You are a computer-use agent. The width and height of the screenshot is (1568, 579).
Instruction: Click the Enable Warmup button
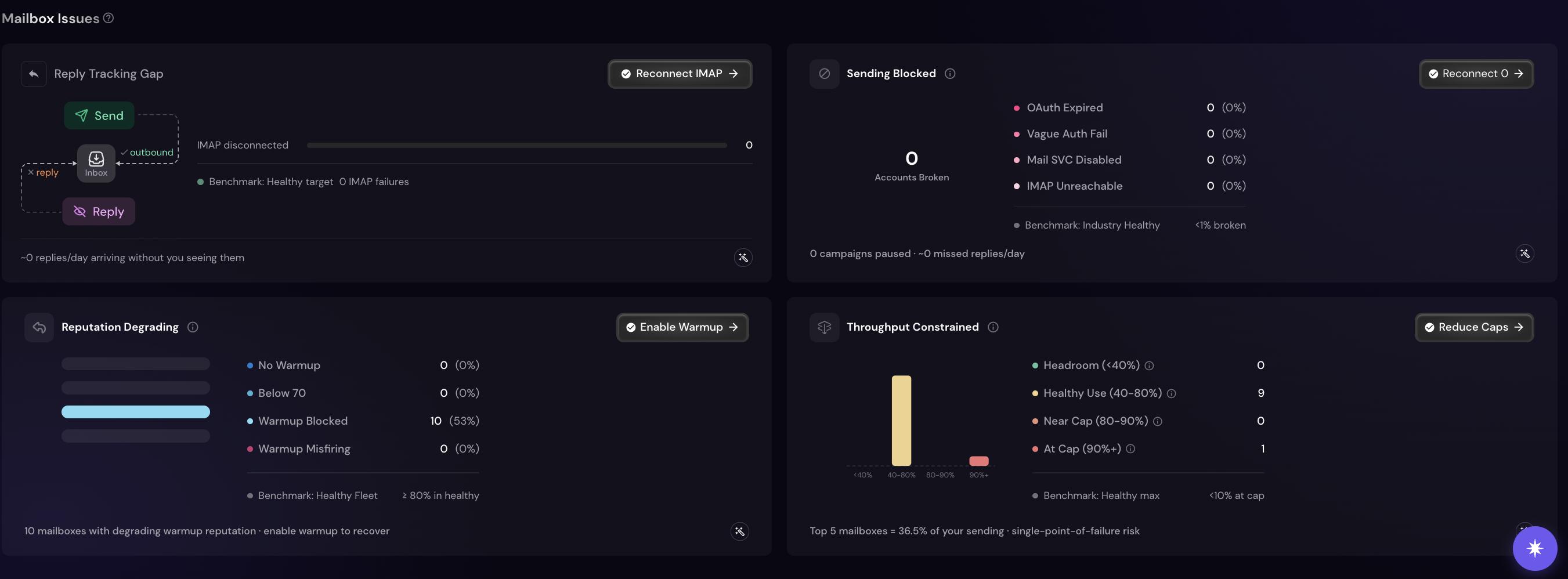[682, 327]
